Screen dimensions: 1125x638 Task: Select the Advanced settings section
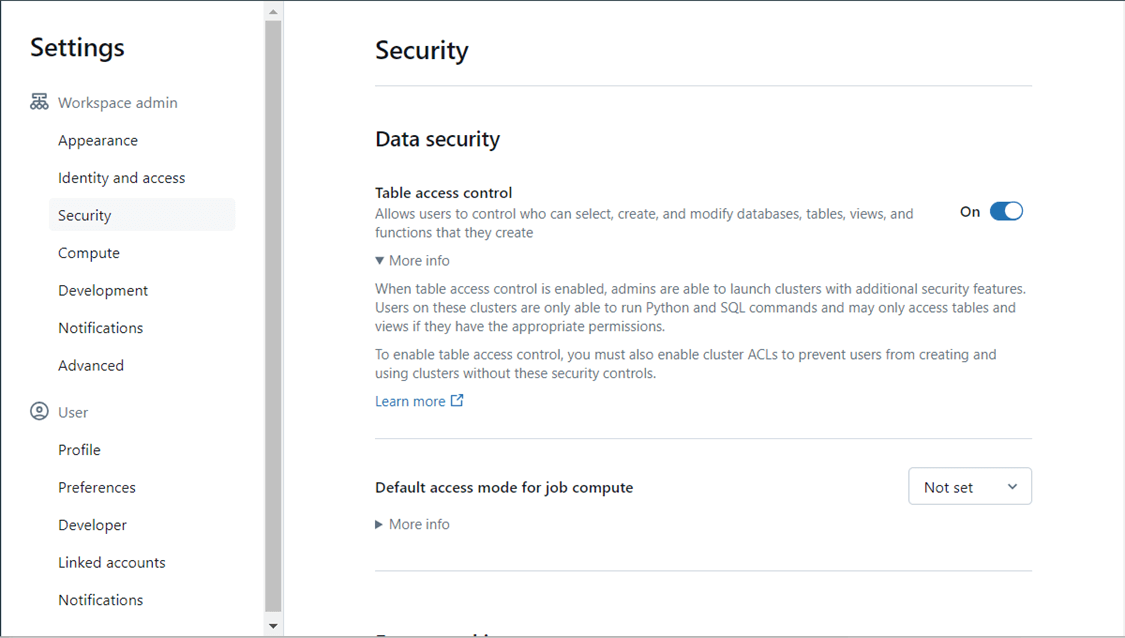coord(91,365)
